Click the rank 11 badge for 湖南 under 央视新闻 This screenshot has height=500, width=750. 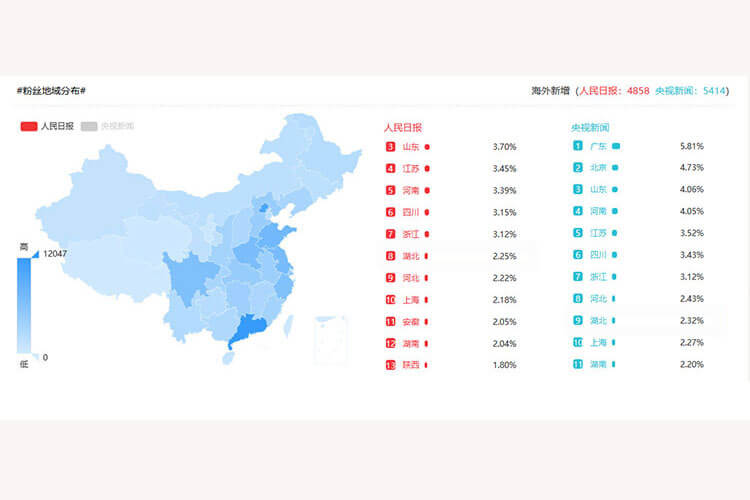click(578, 364)
